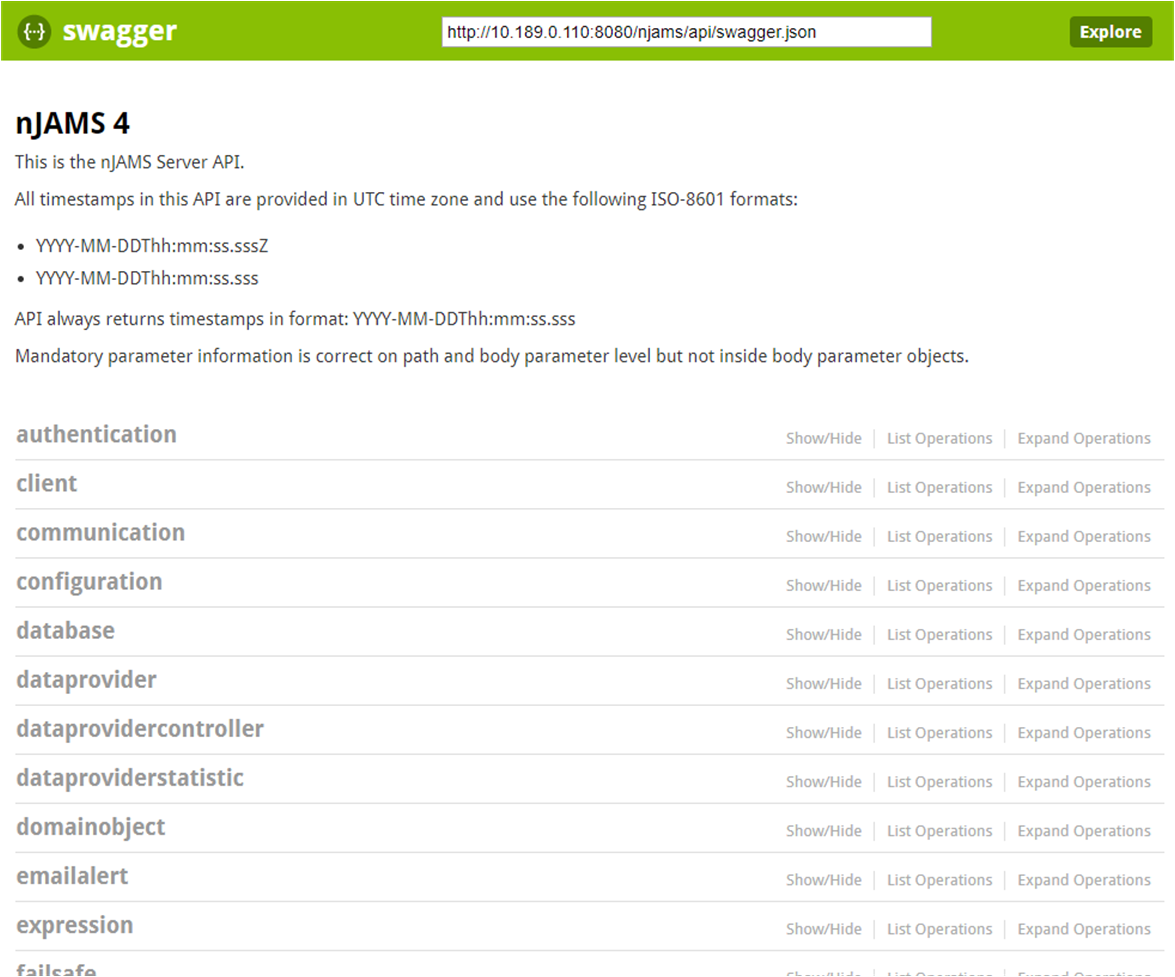The image size is (1175, 977).
Task: Open the authentication API section
Action: click(97, 435)
